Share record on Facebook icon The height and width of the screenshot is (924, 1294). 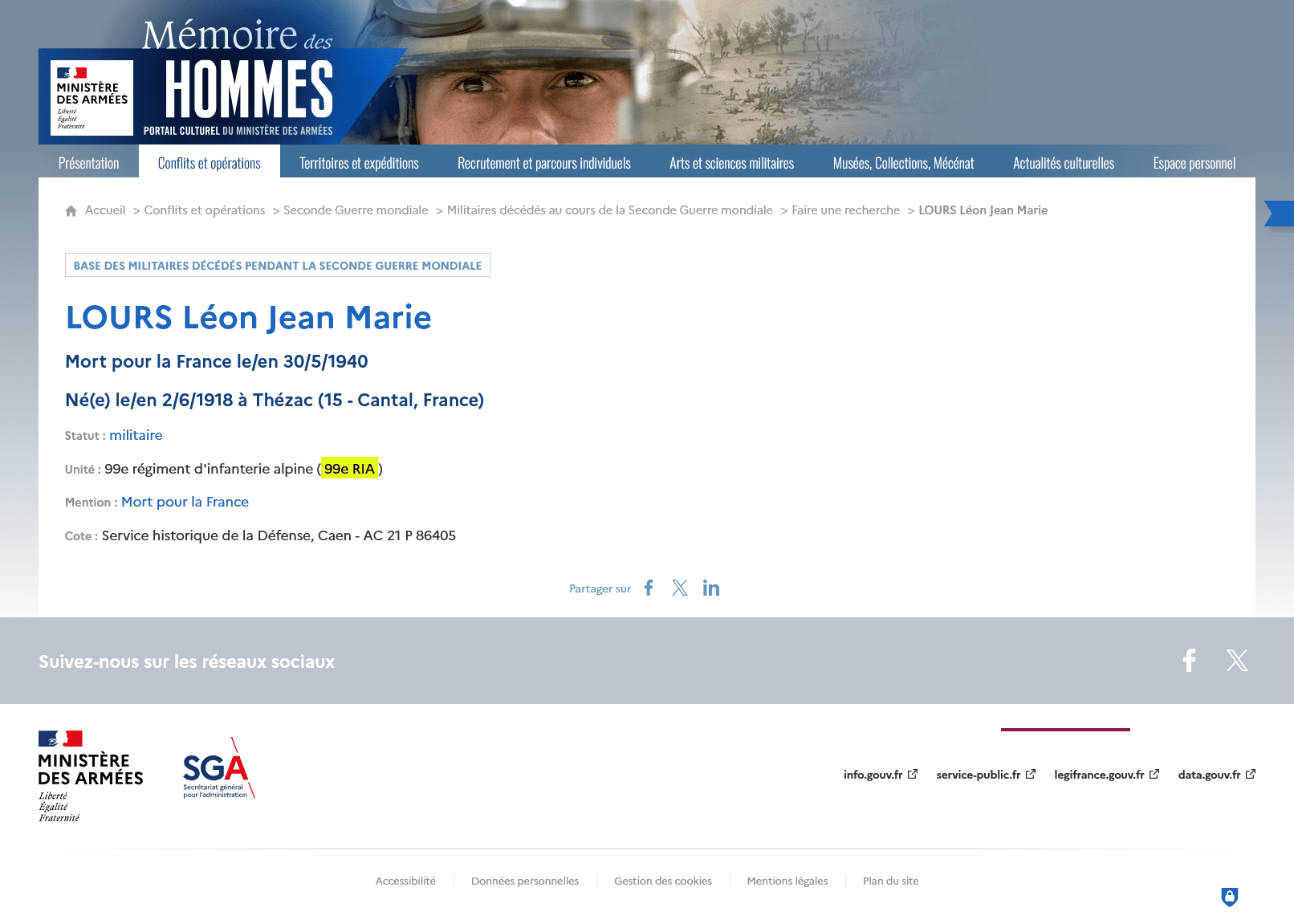649,588
